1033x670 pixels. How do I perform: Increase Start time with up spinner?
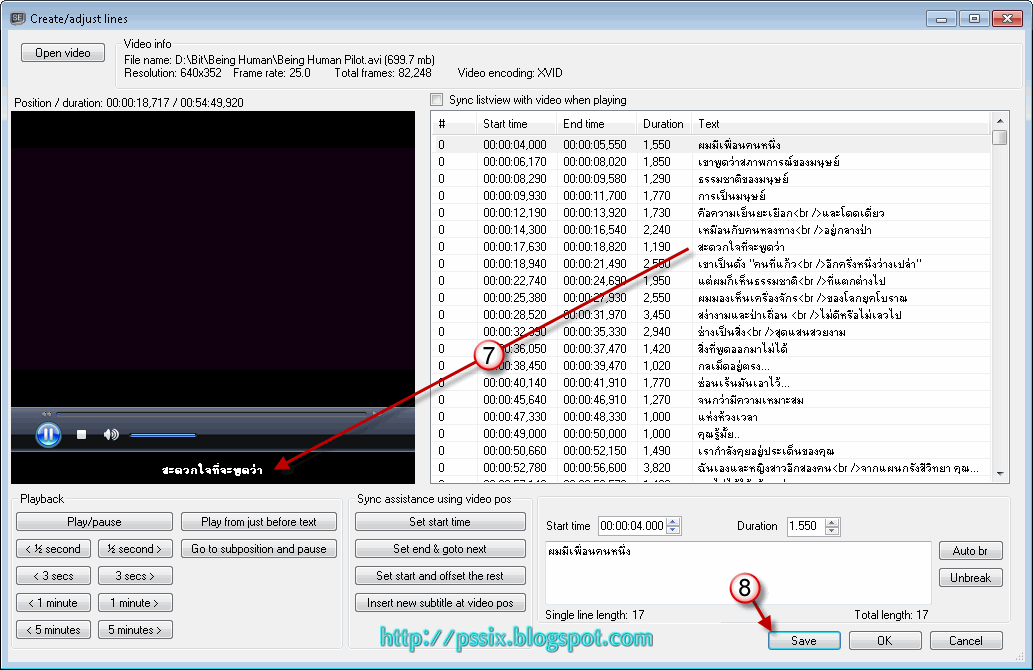[673, 522]
